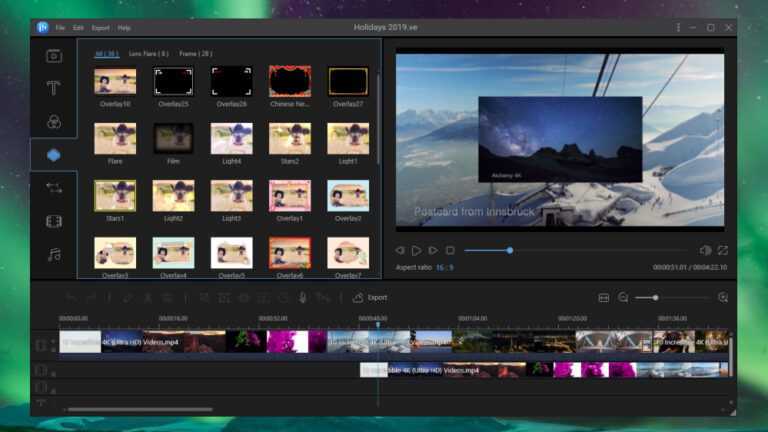This screenshot has width=768, height=432.
Task: Switch to the Lens Flare tab
Action: [148, 53]
